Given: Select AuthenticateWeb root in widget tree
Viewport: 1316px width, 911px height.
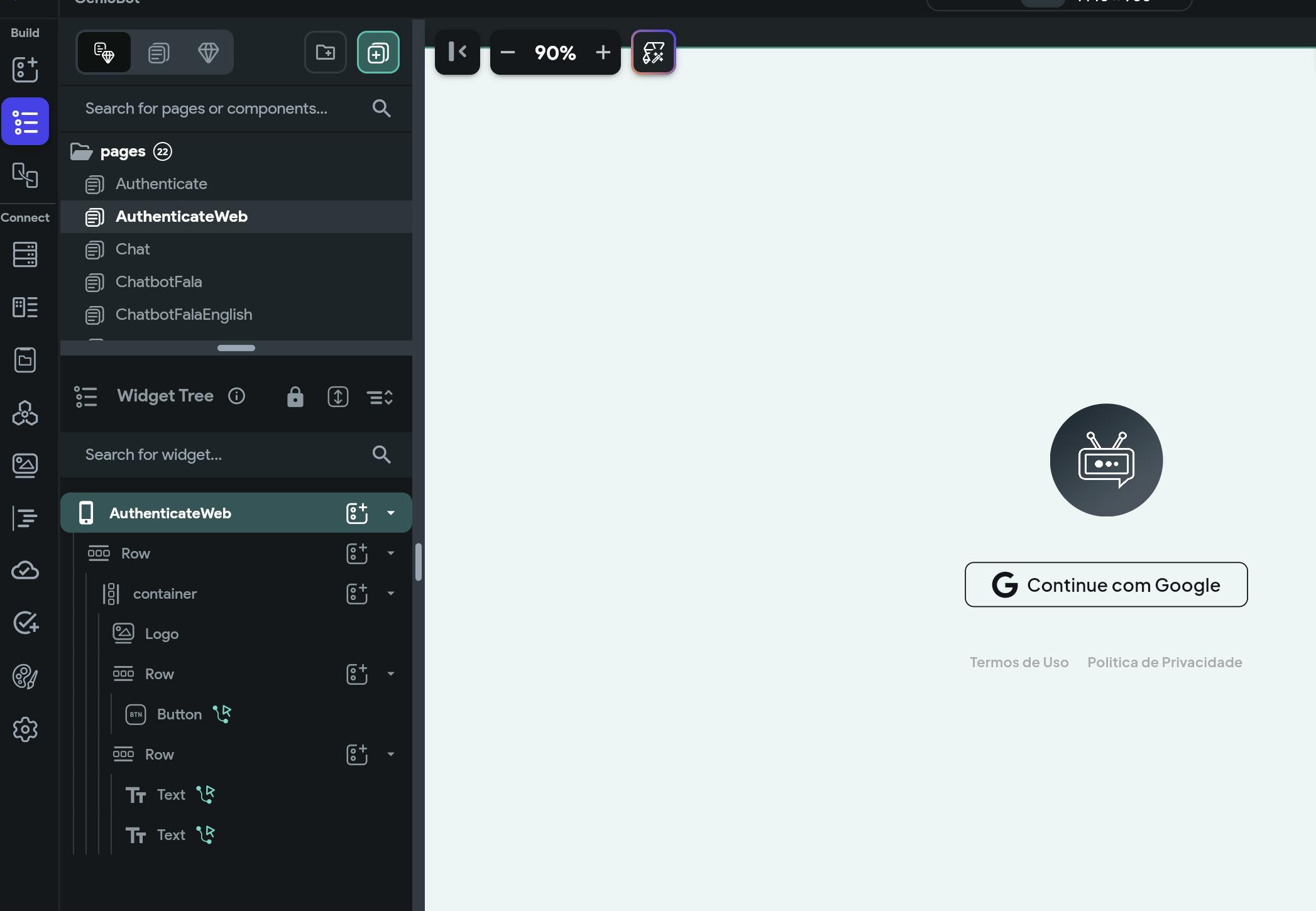Looking at the screenshot, I should click(236, 513).
